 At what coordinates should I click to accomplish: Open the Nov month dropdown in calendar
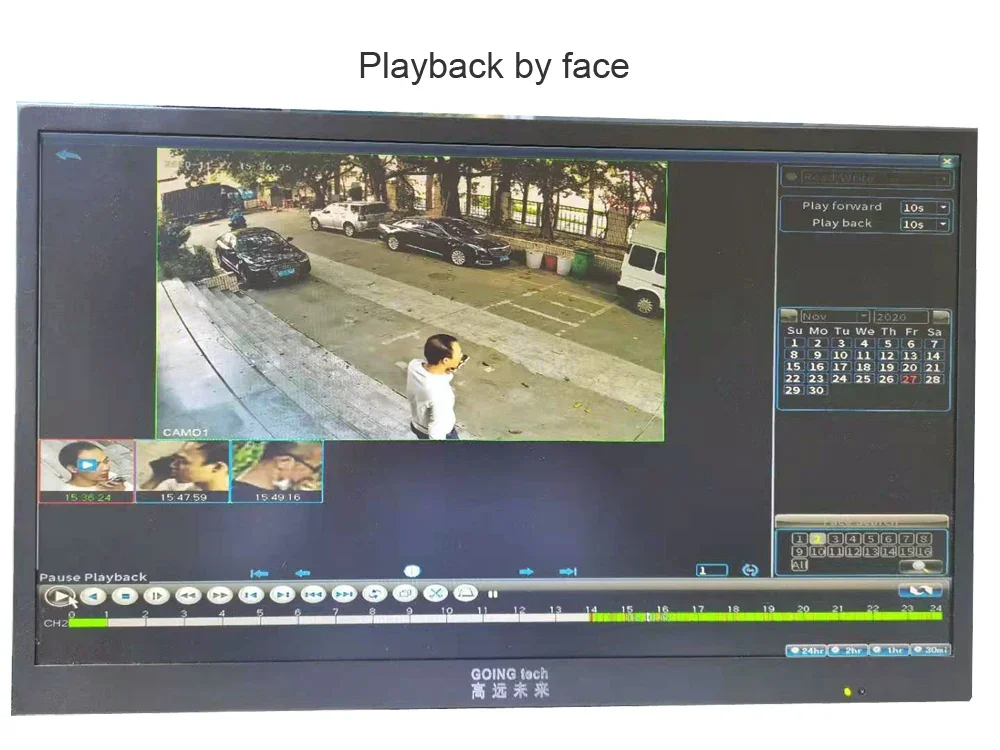[835, 316]
